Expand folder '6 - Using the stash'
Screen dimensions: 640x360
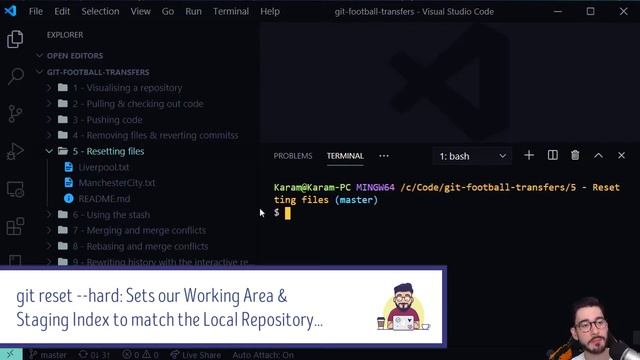[111, 215]
